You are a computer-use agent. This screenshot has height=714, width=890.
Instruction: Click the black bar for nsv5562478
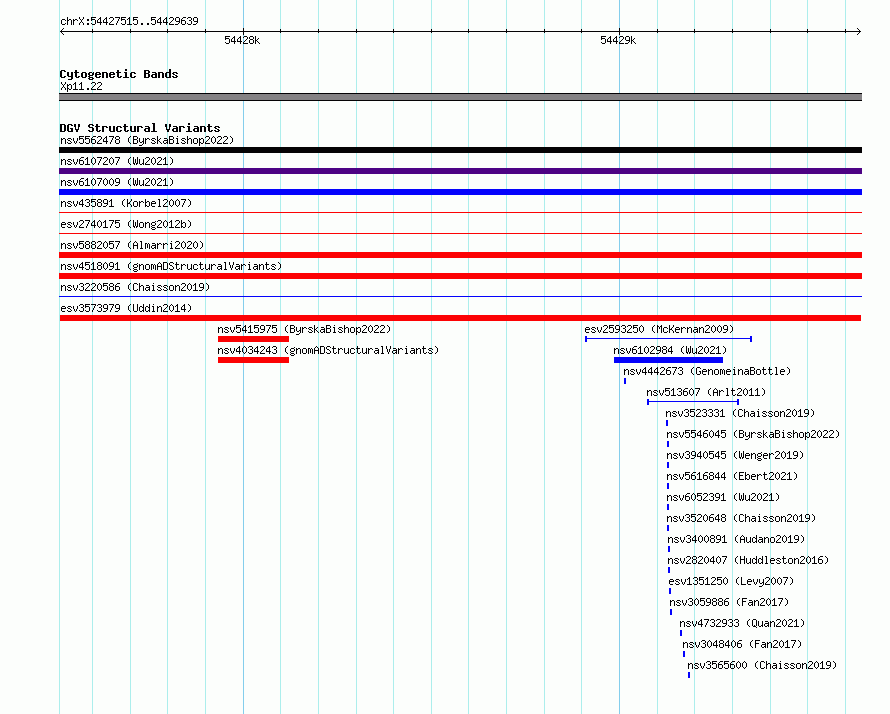(x=460, y=150)
